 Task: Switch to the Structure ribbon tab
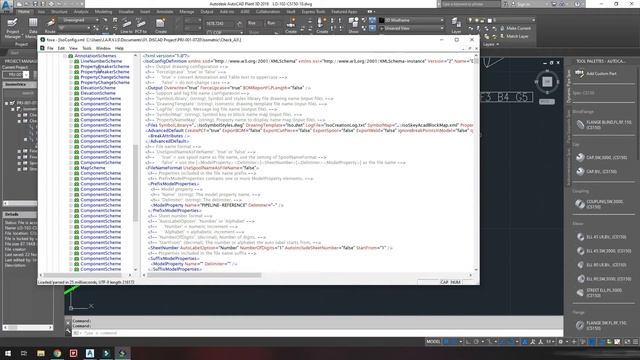point(60,12)
